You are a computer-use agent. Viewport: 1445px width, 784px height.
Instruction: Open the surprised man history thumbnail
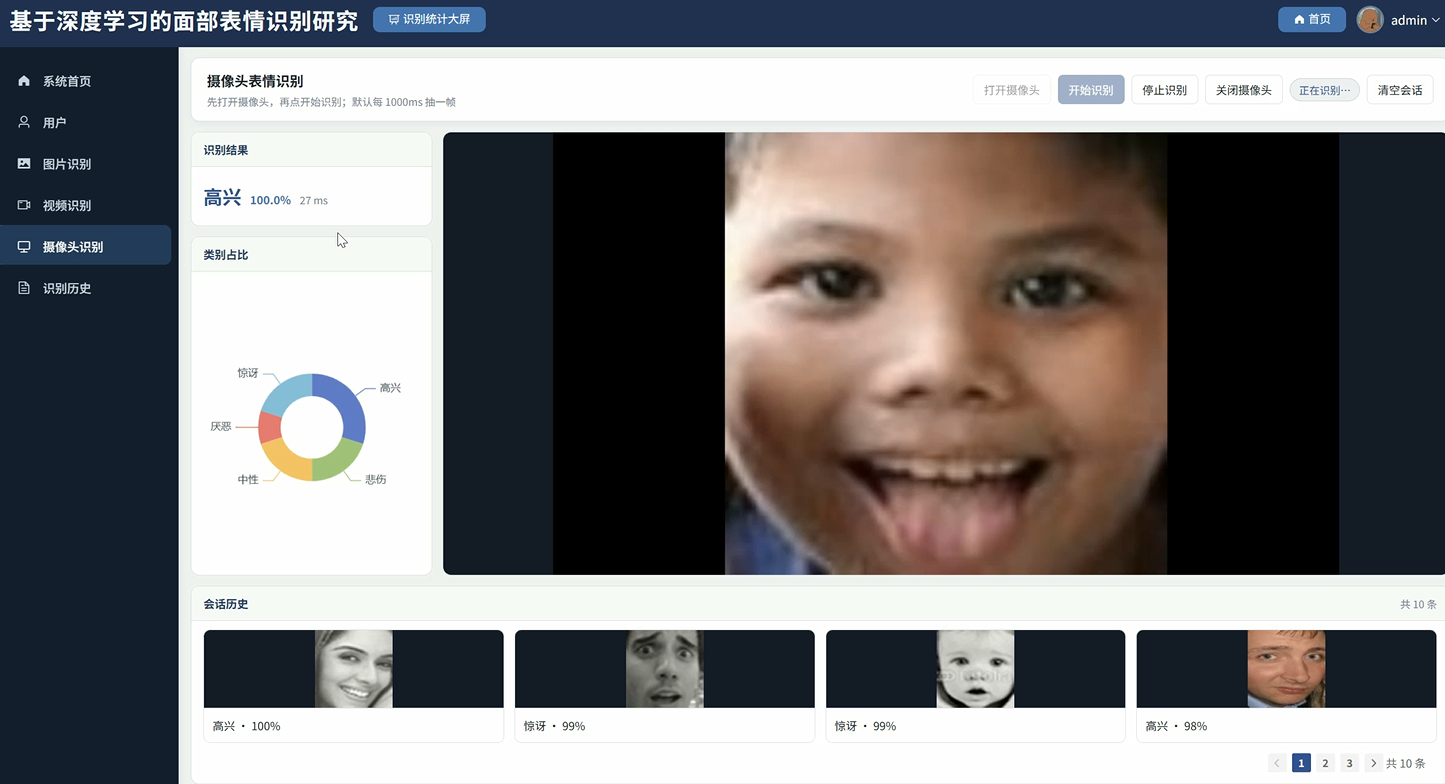pyautogui.click(x=665, y=669)
